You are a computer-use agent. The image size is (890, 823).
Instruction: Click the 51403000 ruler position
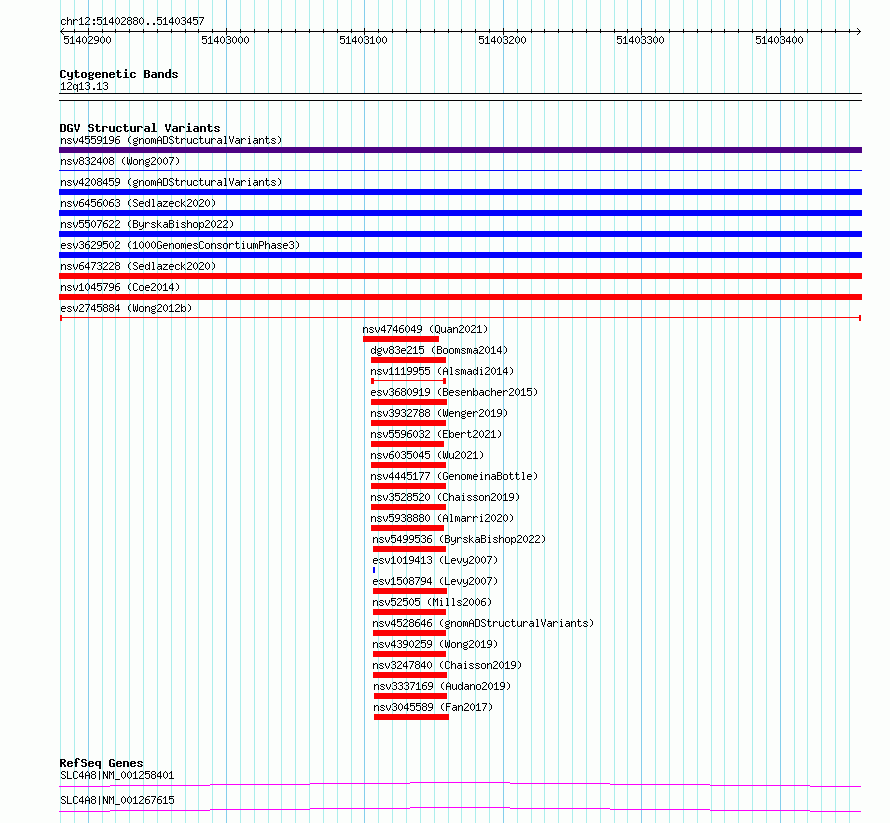point(225,40)
